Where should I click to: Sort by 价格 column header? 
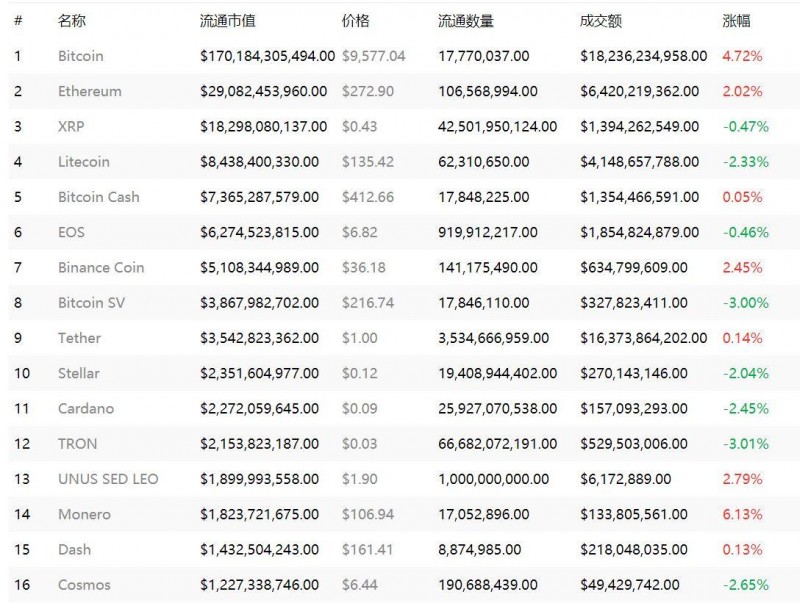pyautogui.click(x=354, y=20)
